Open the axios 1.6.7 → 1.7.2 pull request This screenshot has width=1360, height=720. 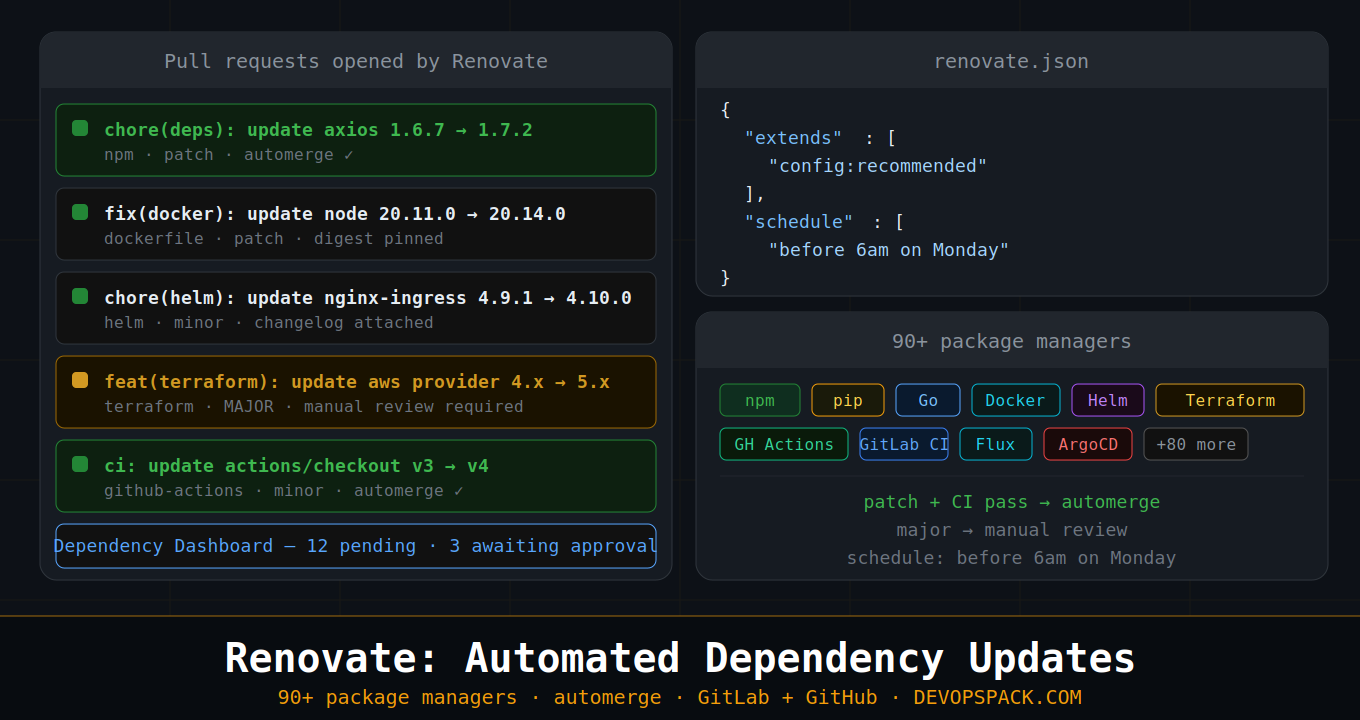(x=356, y=140)
